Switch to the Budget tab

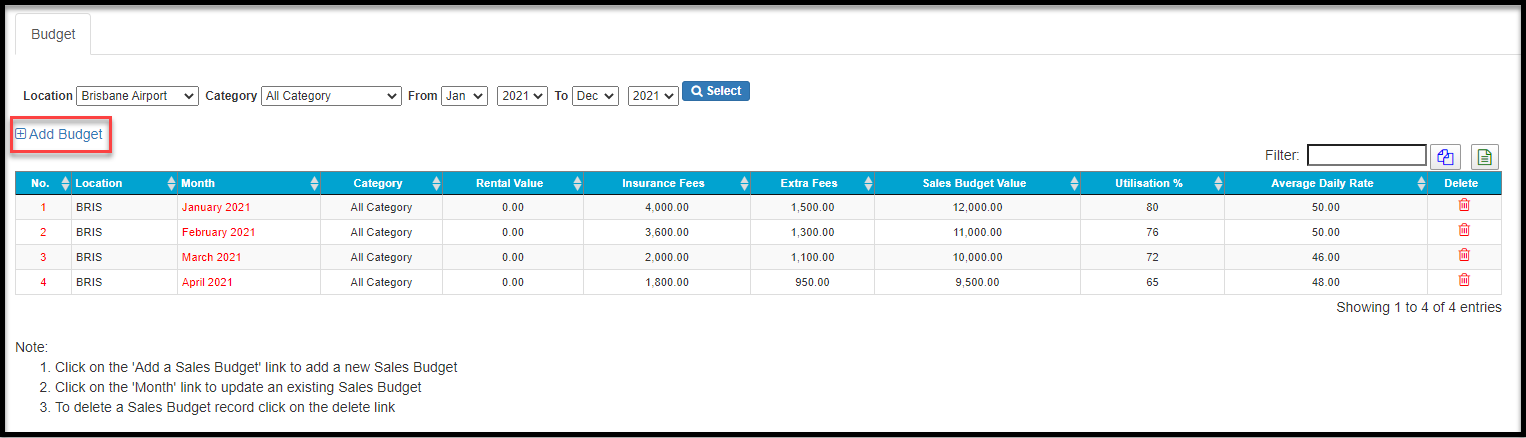coord(53,34)
